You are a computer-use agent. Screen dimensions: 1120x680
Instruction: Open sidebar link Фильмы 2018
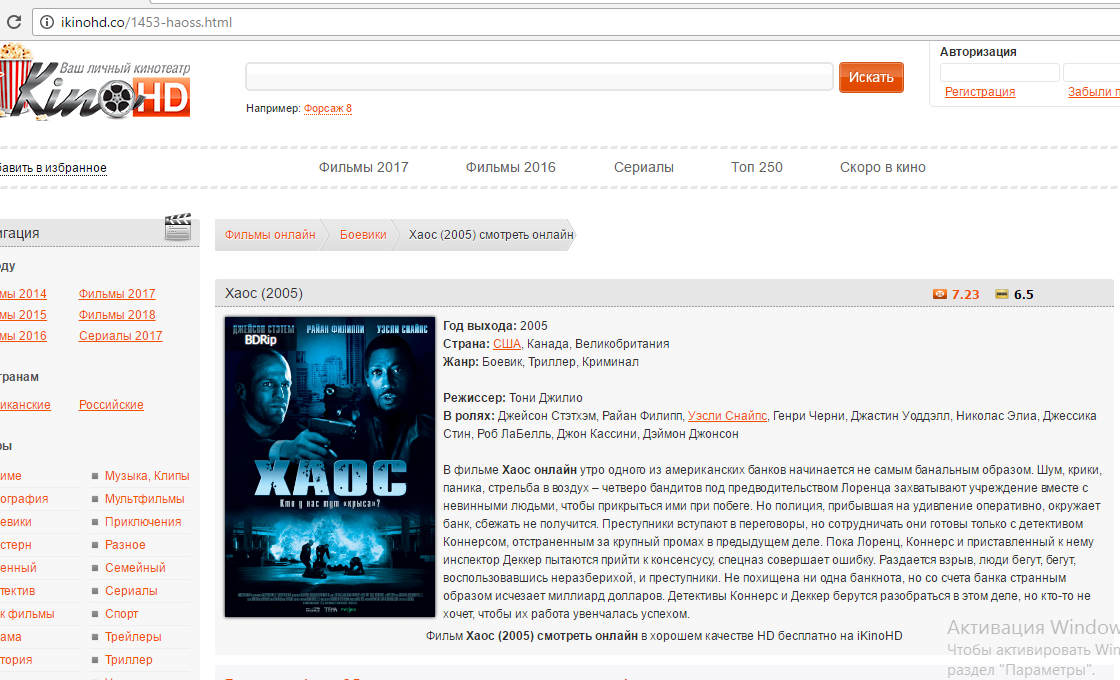[117, 314]
